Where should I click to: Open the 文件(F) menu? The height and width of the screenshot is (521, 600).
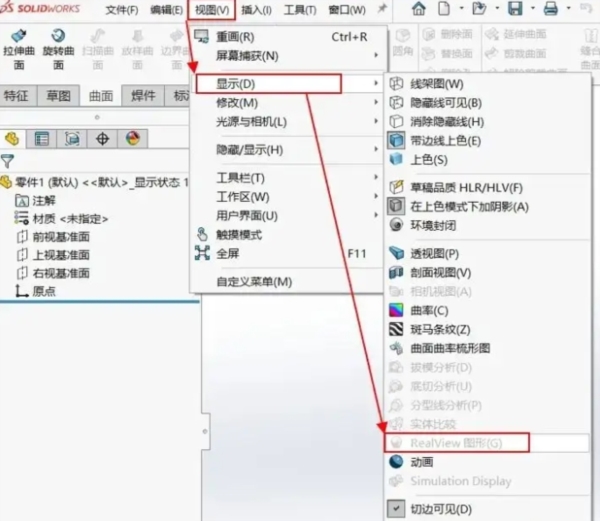click(122, 10)
